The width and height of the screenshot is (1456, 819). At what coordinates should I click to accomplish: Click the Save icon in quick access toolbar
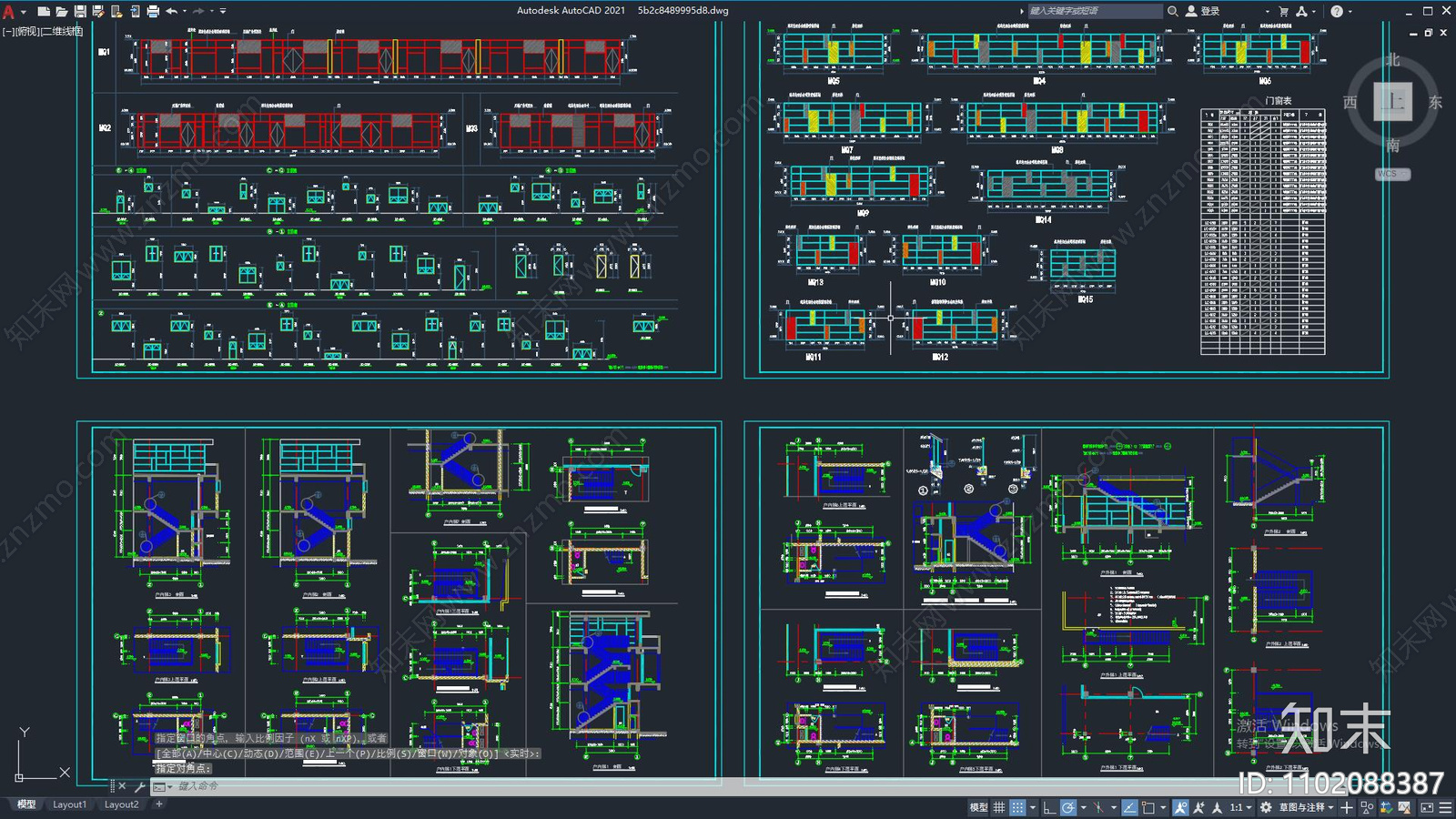(x=80, y=11)
